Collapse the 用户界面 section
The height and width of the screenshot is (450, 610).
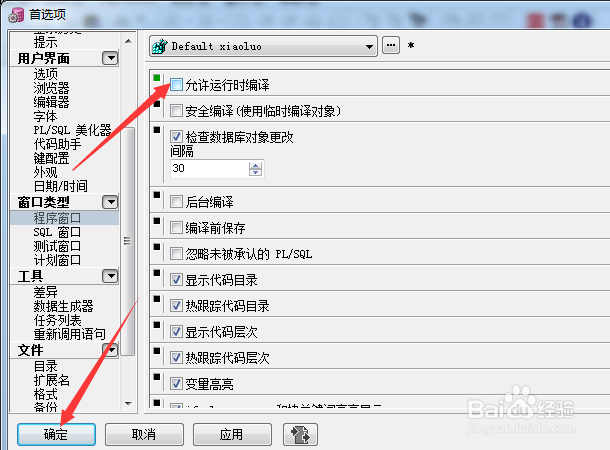(x=110, y=58)
